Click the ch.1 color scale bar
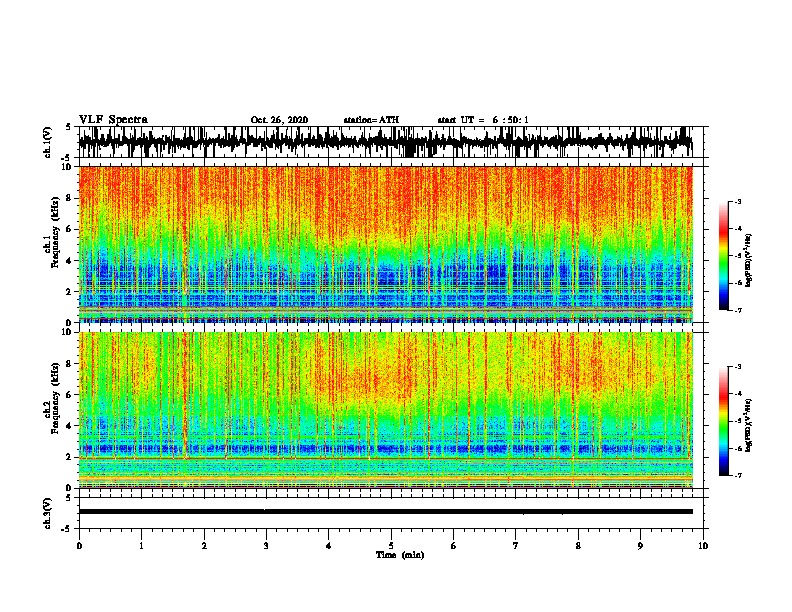Image resolution: width=792 pixels, height=612 pixels. click(x=723, y=256)
